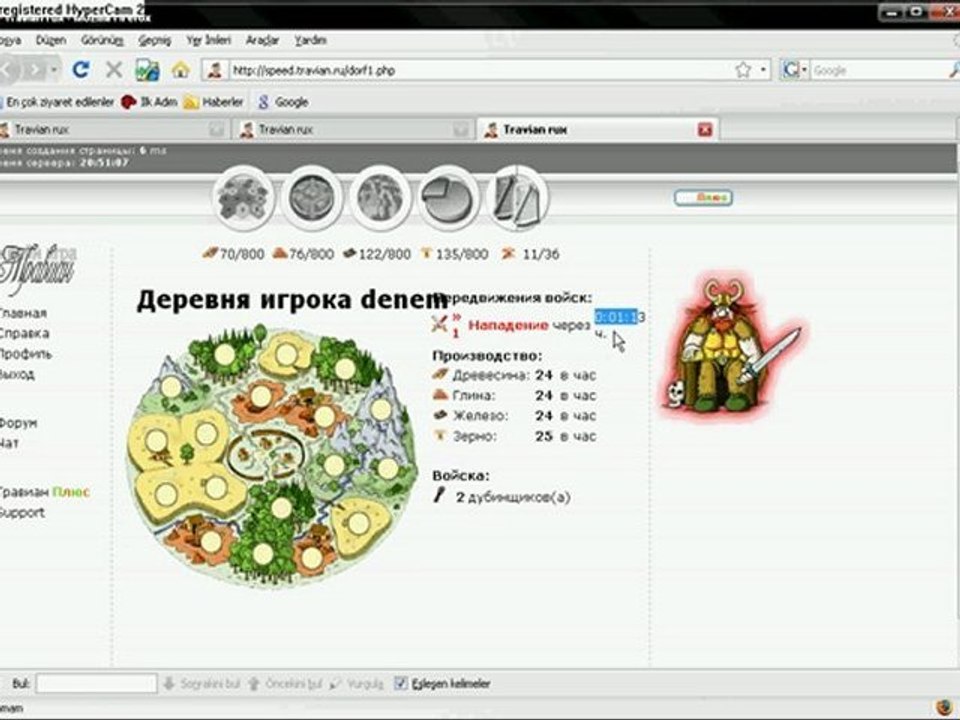
Task: Open the Home page icon
Action: tap(181, 69)
